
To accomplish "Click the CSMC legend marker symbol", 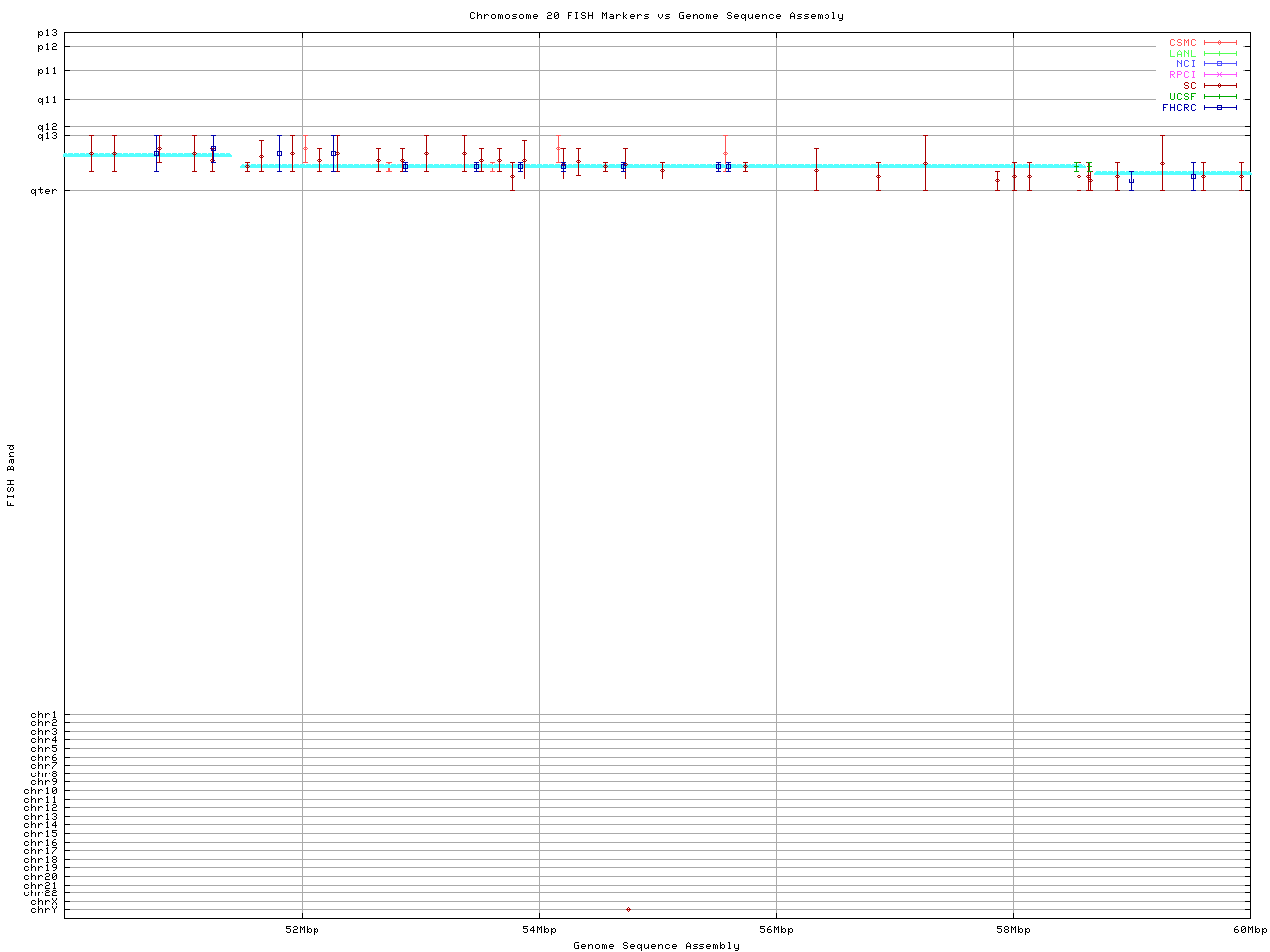I will point(1219,43).
